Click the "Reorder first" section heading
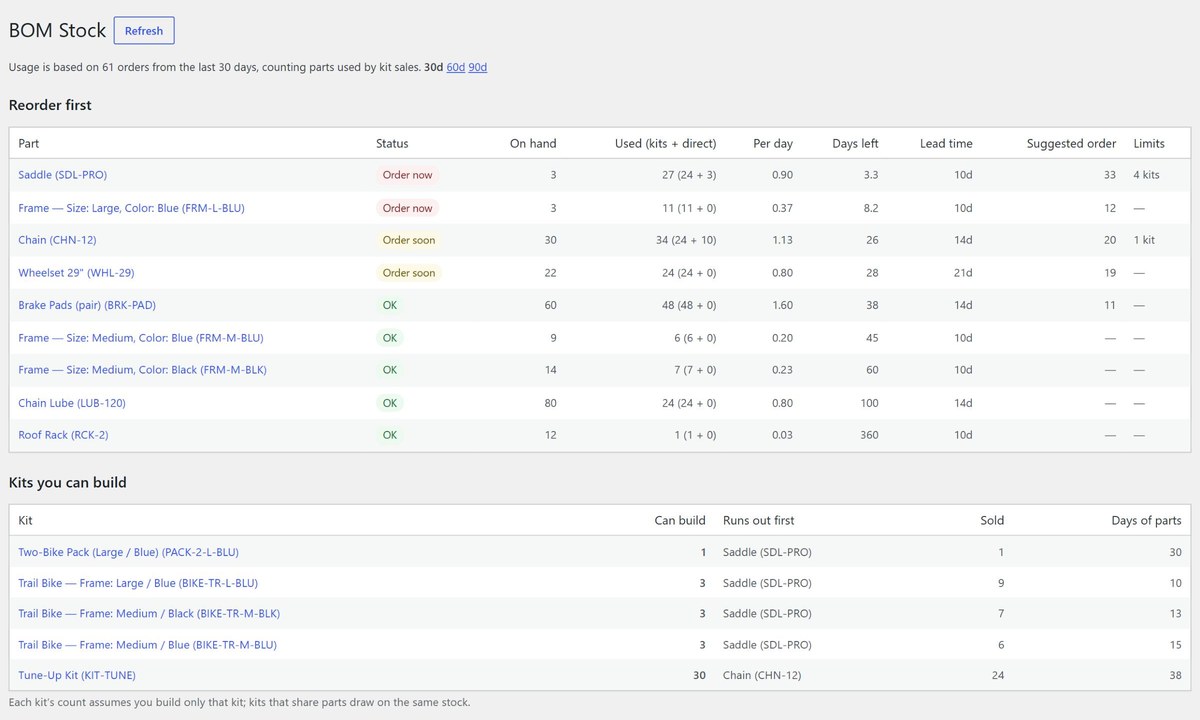 50,105
